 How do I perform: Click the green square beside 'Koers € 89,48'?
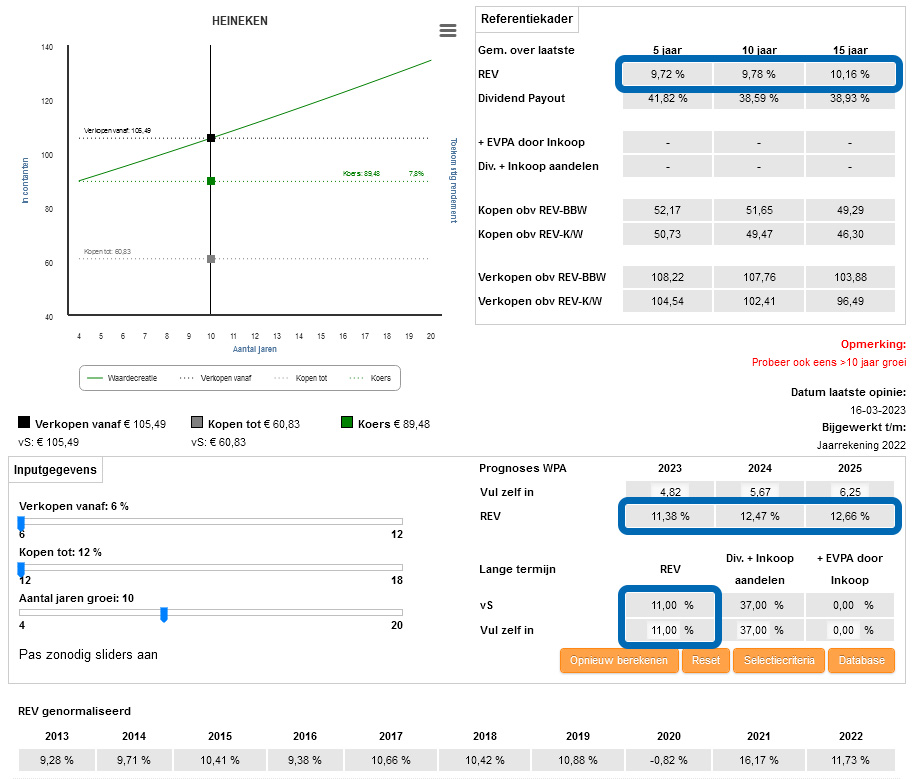347,422
